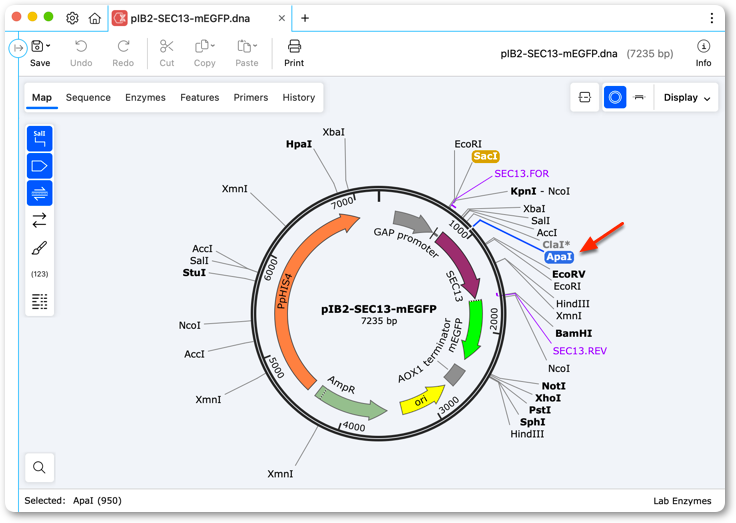Add a new tab with plus

(305, 18)
